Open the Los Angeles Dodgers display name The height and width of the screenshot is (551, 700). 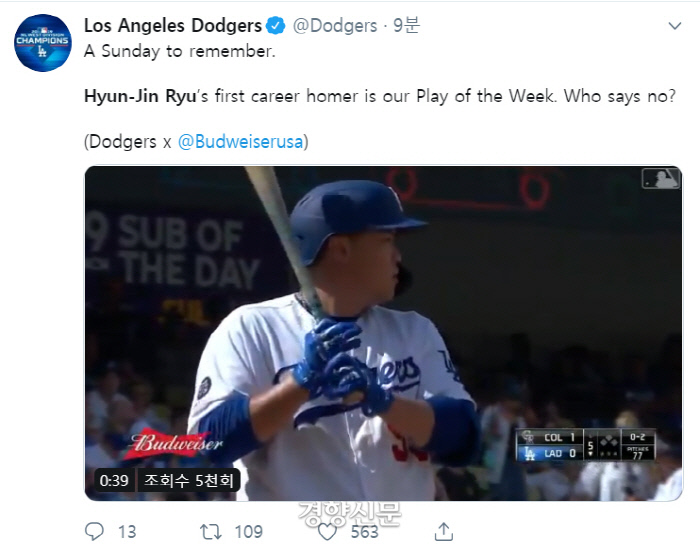pos(172,25)
